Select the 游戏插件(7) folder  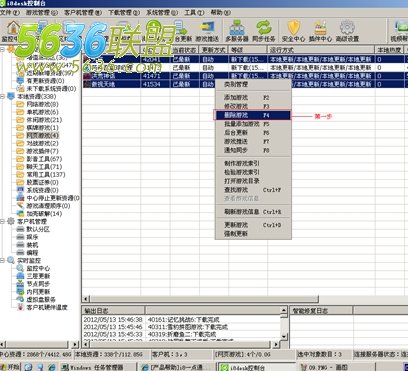38,151
